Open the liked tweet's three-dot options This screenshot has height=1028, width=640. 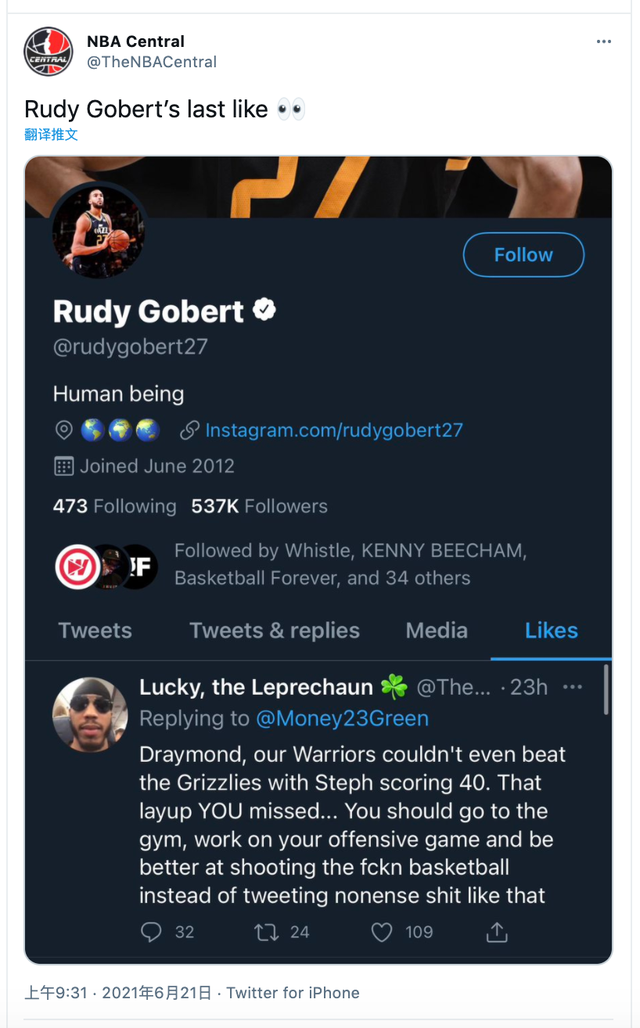[x=573, y=687]
